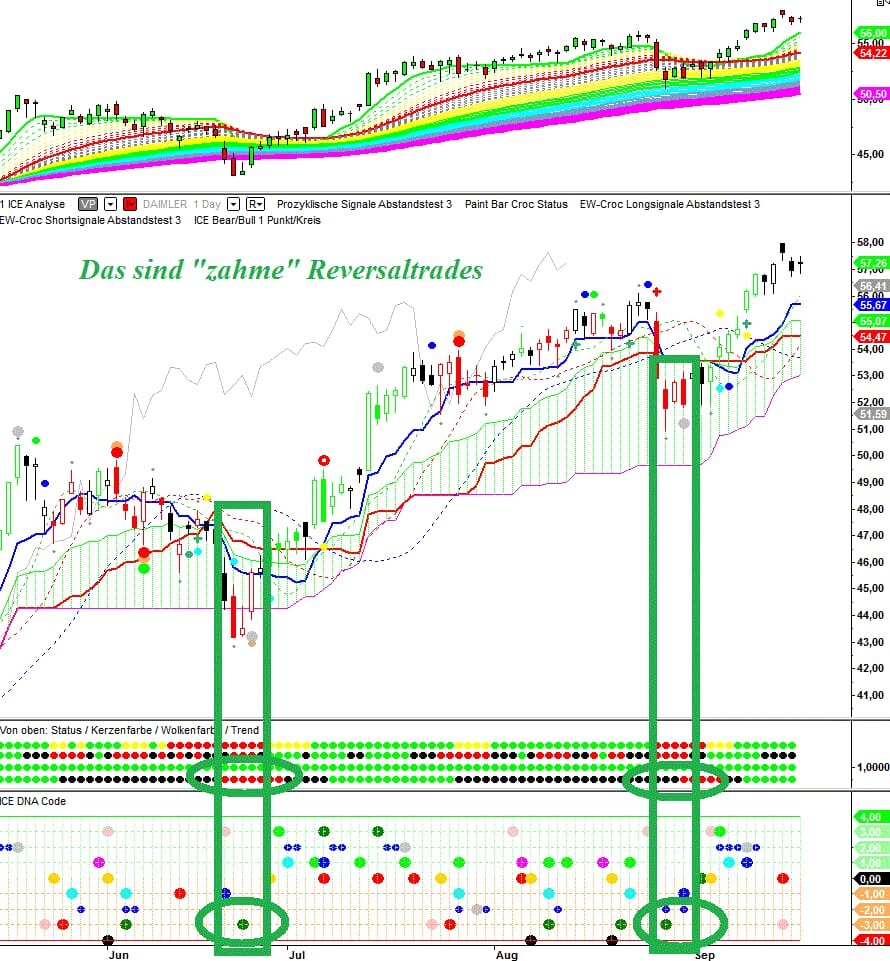Select ICE Bear/Bull 1 Punkt/Kreis label
The width and height of the screenshot is (890, 961).
pos(257,220)
